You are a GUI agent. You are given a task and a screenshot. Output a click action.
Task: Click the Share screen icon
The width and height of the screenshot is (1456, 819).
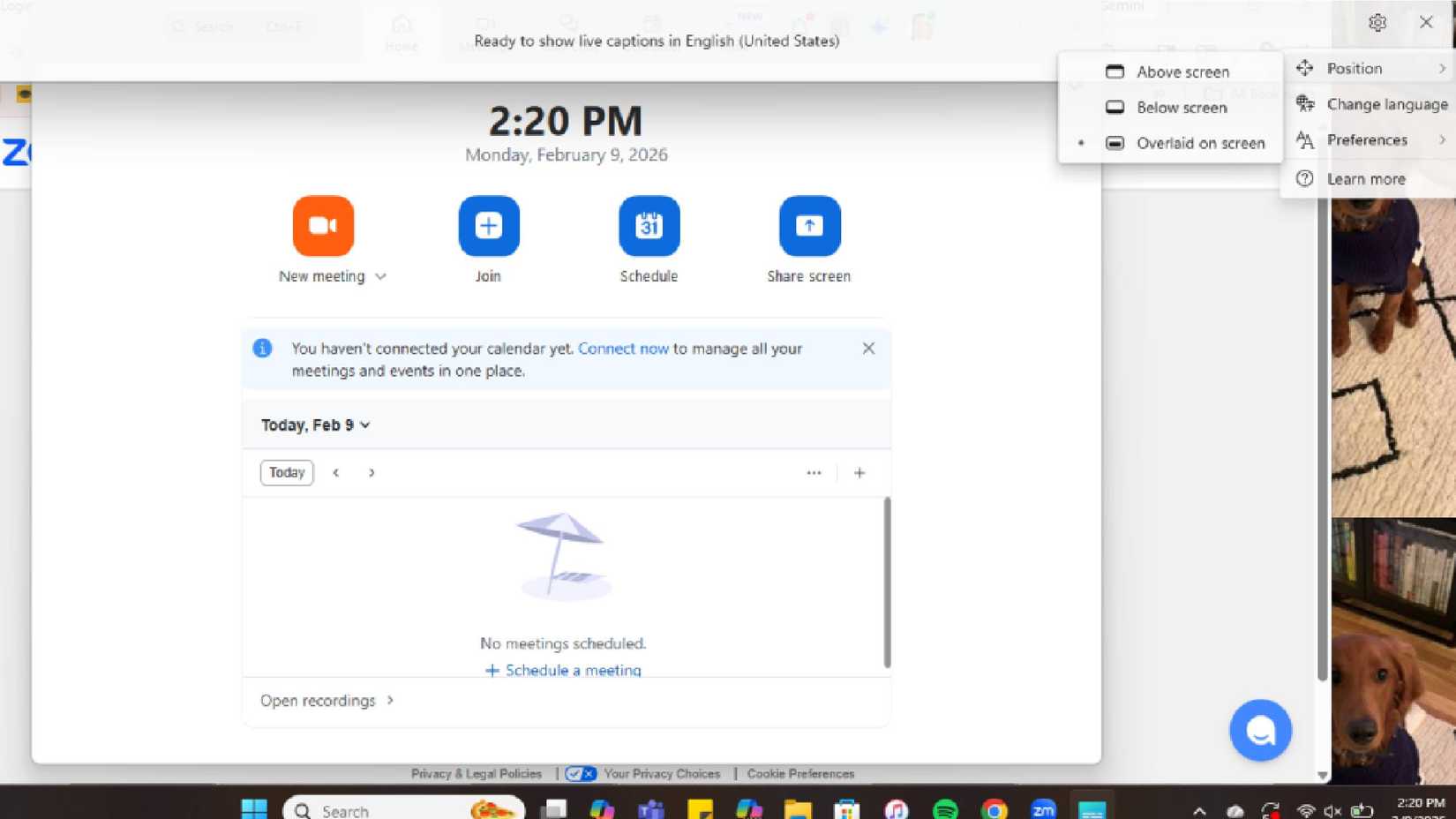808,226
